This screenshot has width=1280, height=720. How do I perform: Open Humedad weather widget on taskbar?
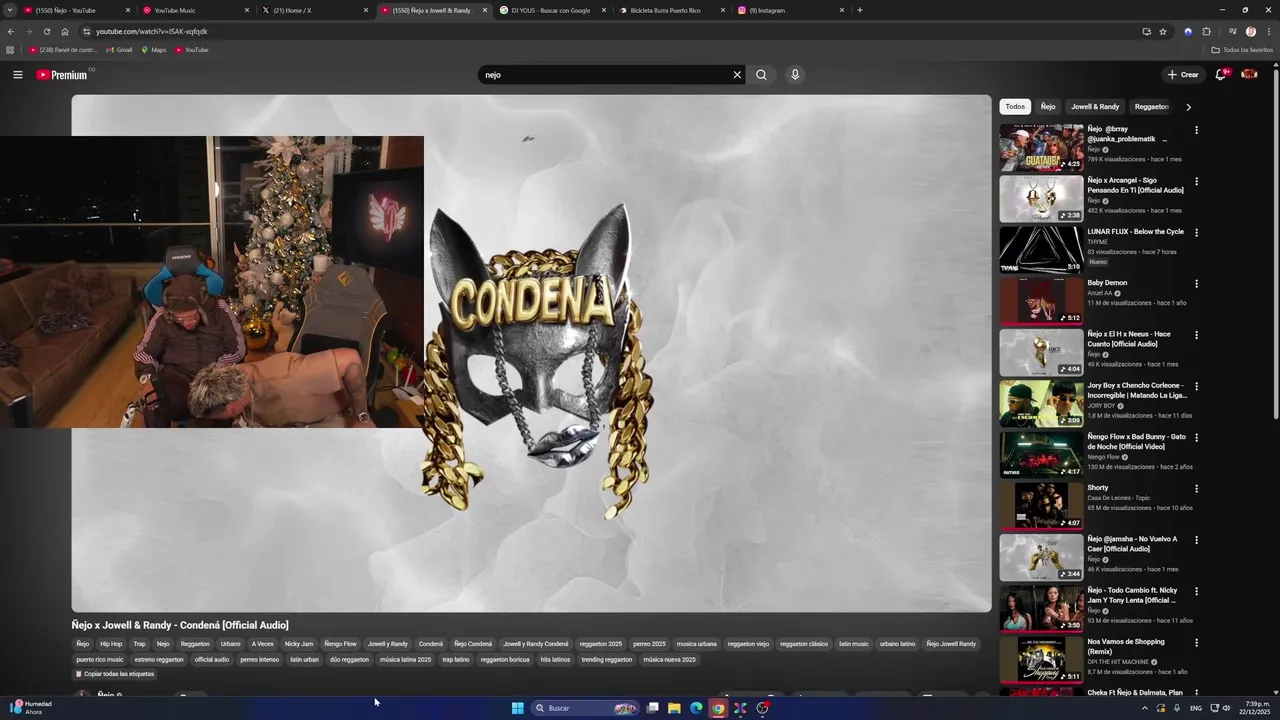coord(32,708)
